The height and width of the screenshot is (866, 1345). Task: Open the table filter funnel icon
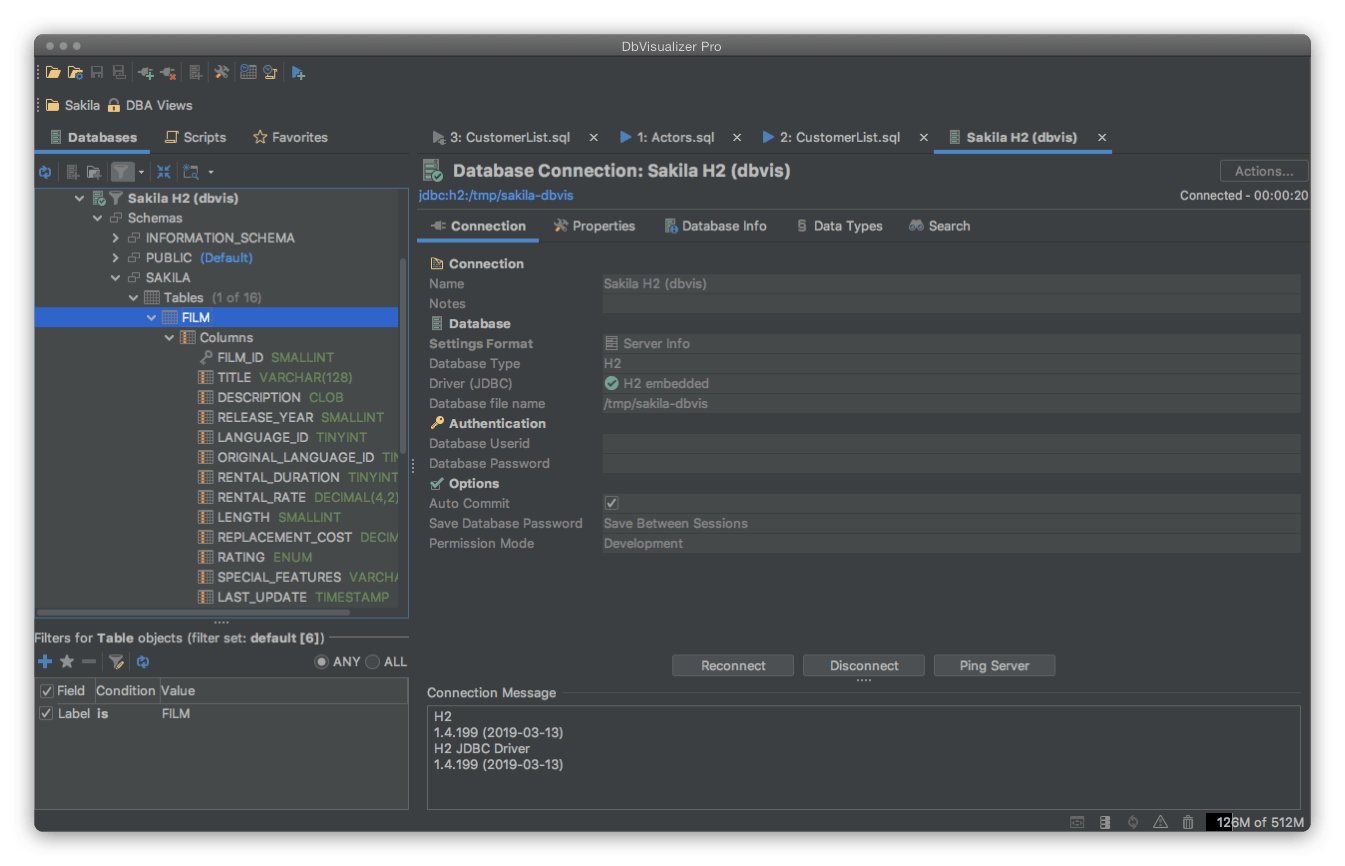122,172
